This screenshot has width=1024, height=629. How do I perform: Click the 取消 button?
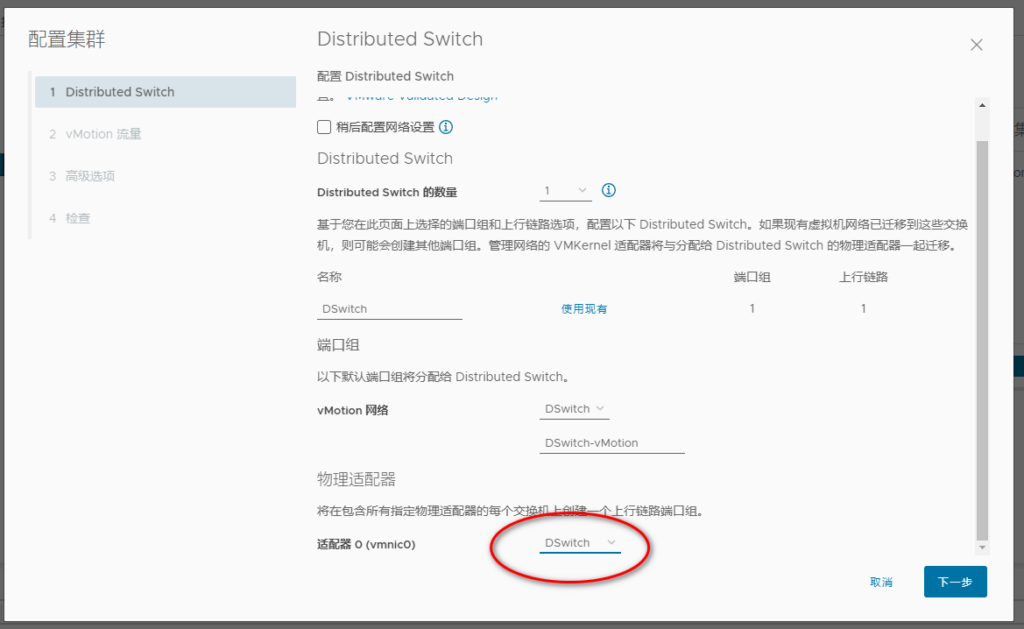click(881, 582)
